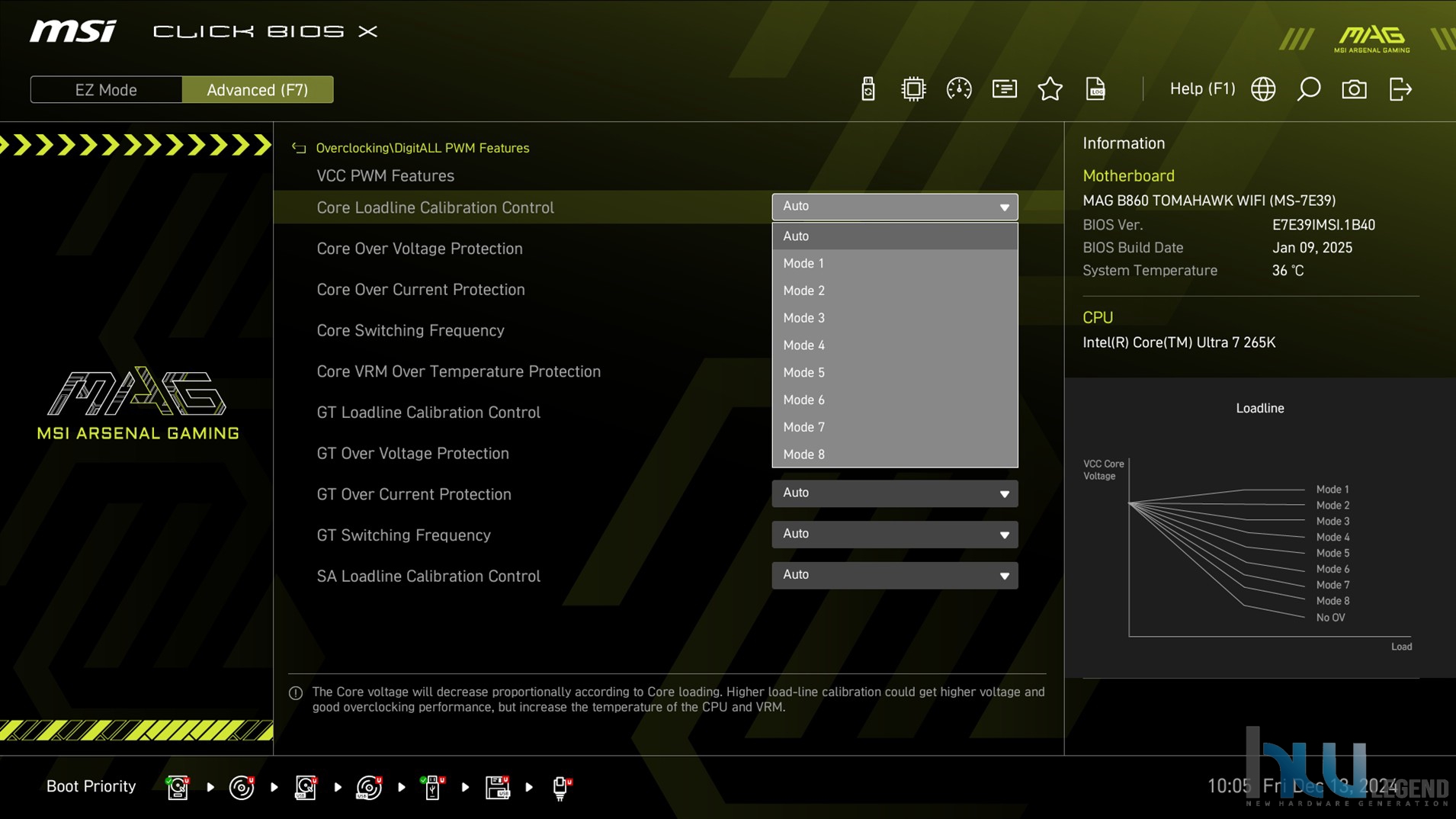Take a screenshot using camera icon
Viewport: 1456px width, 819px height.
tap(1355, 89)
